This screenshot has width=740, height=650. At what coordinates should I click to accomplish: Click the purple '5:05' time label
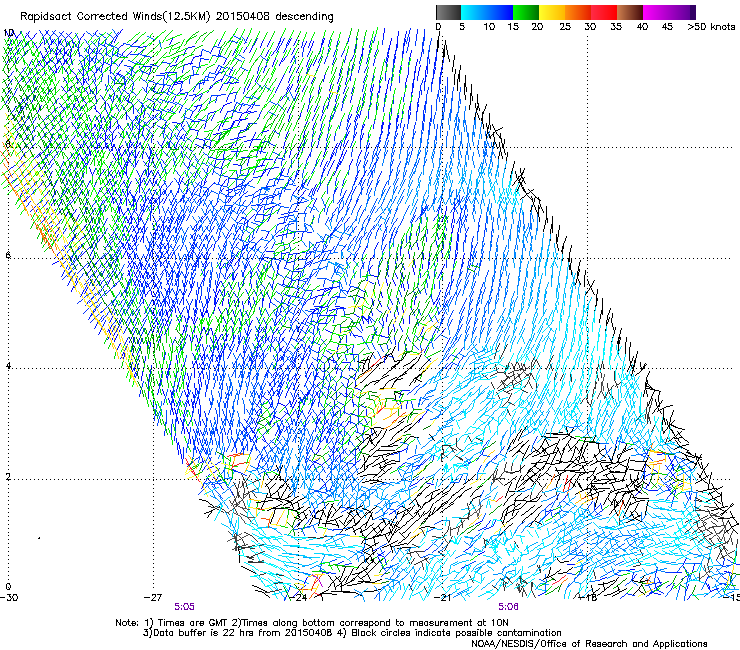click(185, 607)
